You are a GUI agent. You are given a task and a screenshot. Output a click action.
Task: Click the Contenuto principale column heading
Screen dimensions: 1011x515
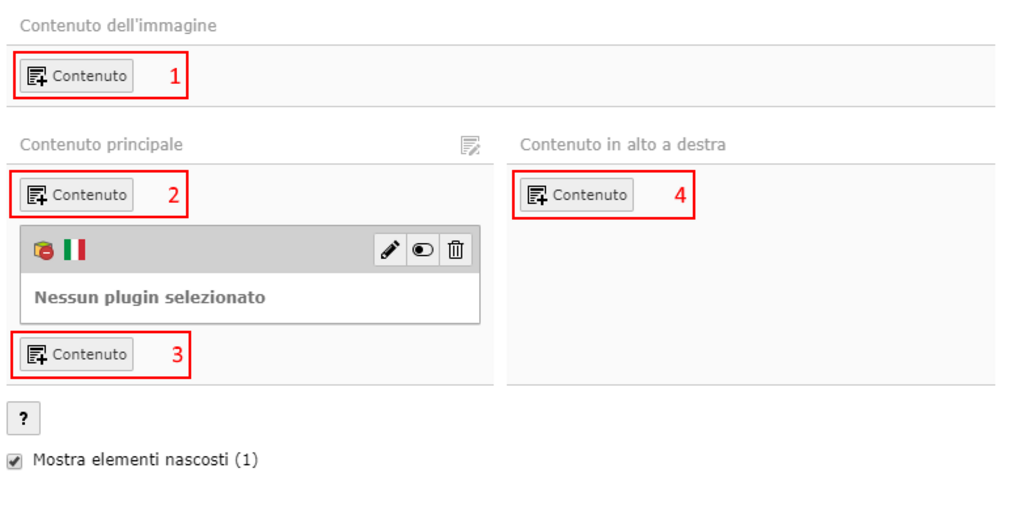coord(101,144)
